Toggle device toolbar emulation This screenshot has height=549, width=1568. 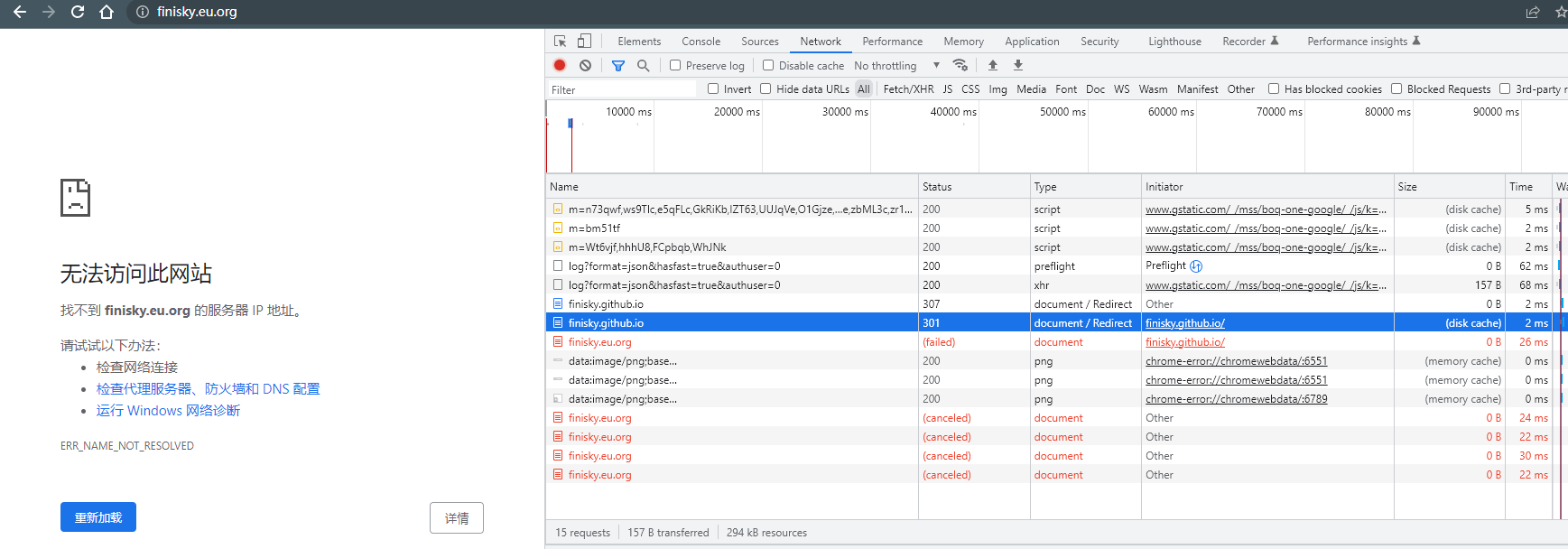coord(585,42)
